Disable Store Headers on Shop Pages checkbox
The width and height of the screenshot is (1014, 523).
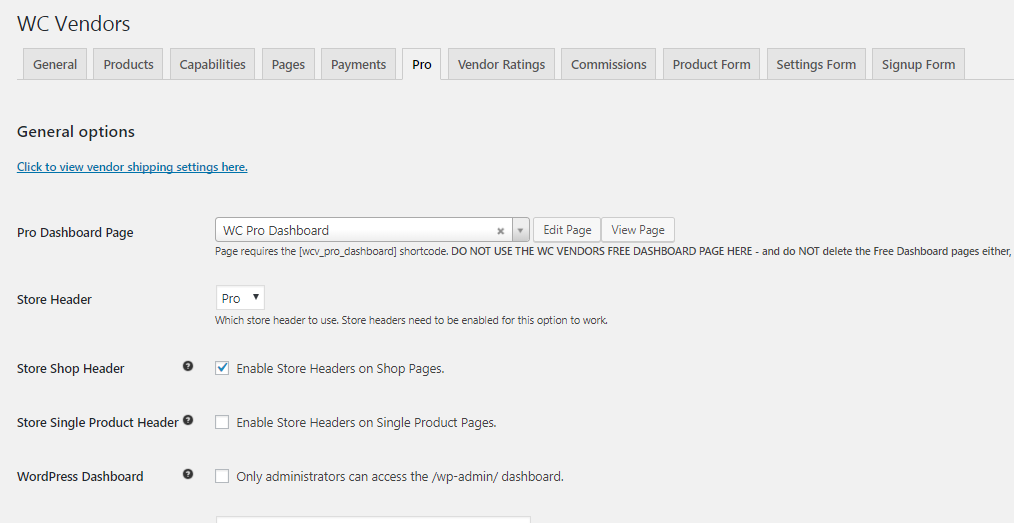(x=222, y=368)
